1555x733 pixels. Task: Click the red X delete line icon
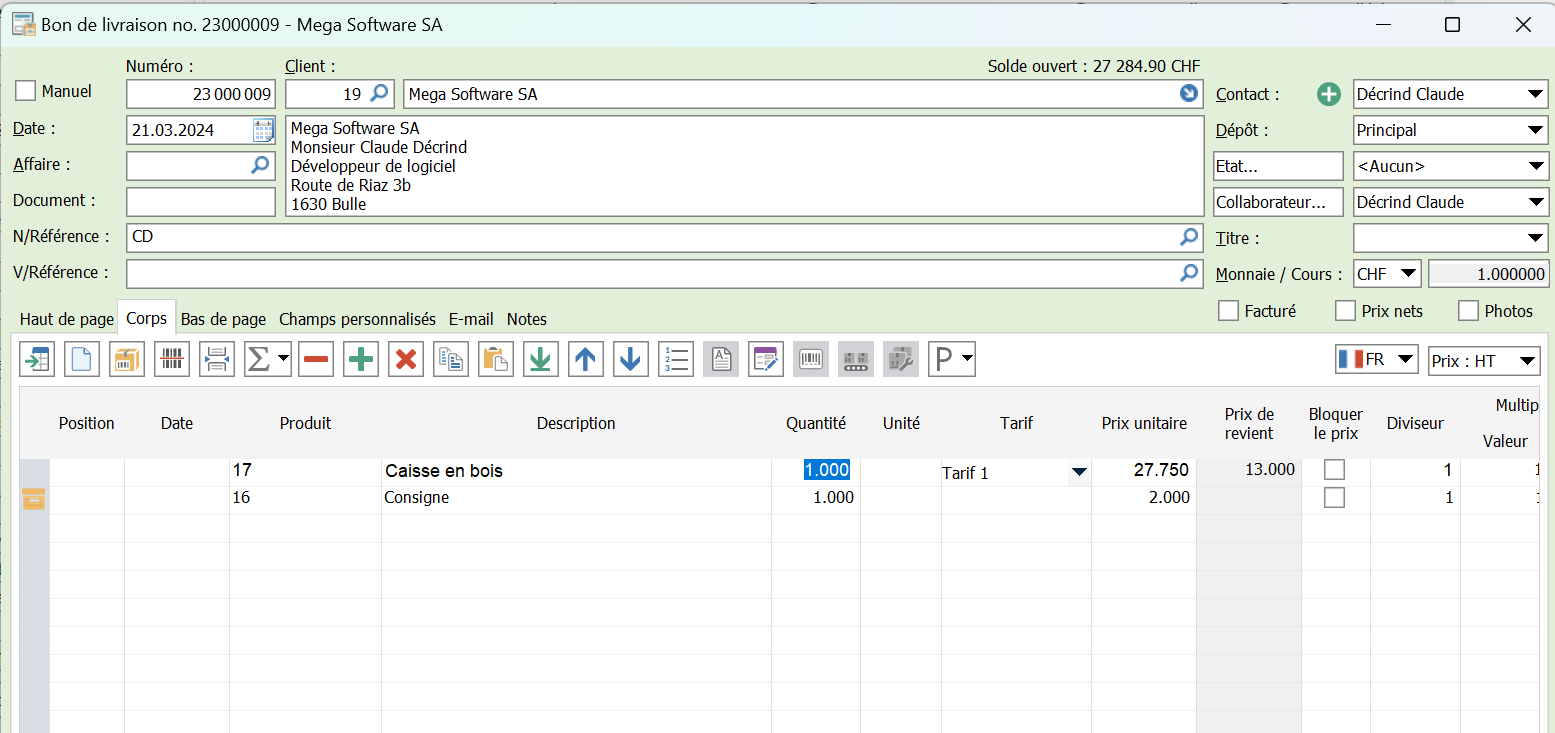(x=406, y=359)
